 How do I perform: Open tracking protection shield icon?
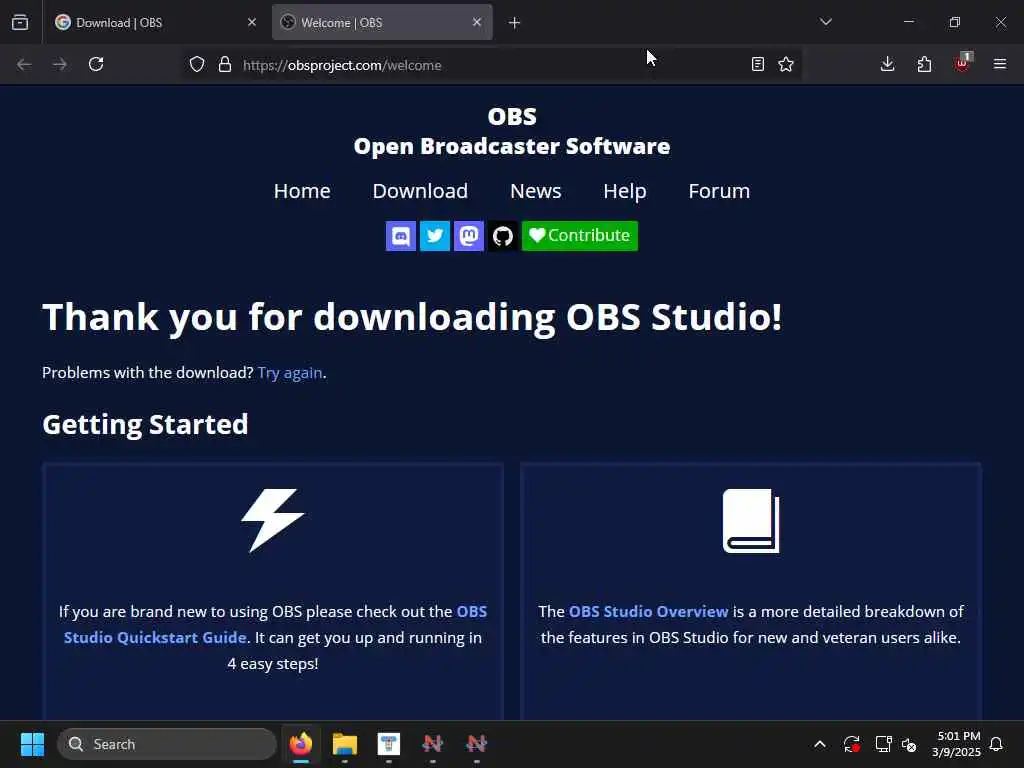click(197, 64)
